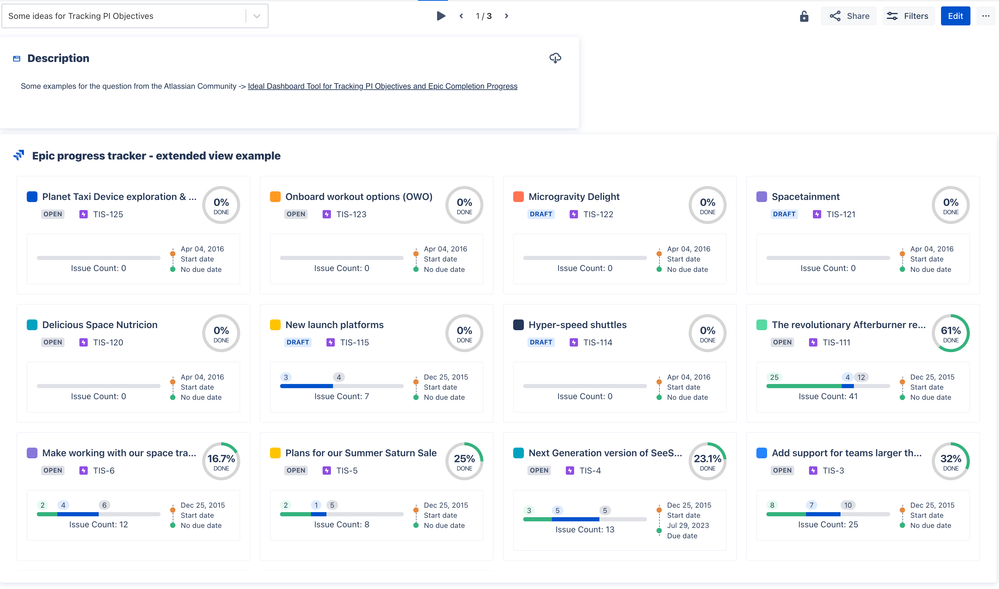Click the epic icon next to TIS-121

(x=817, y=214)
